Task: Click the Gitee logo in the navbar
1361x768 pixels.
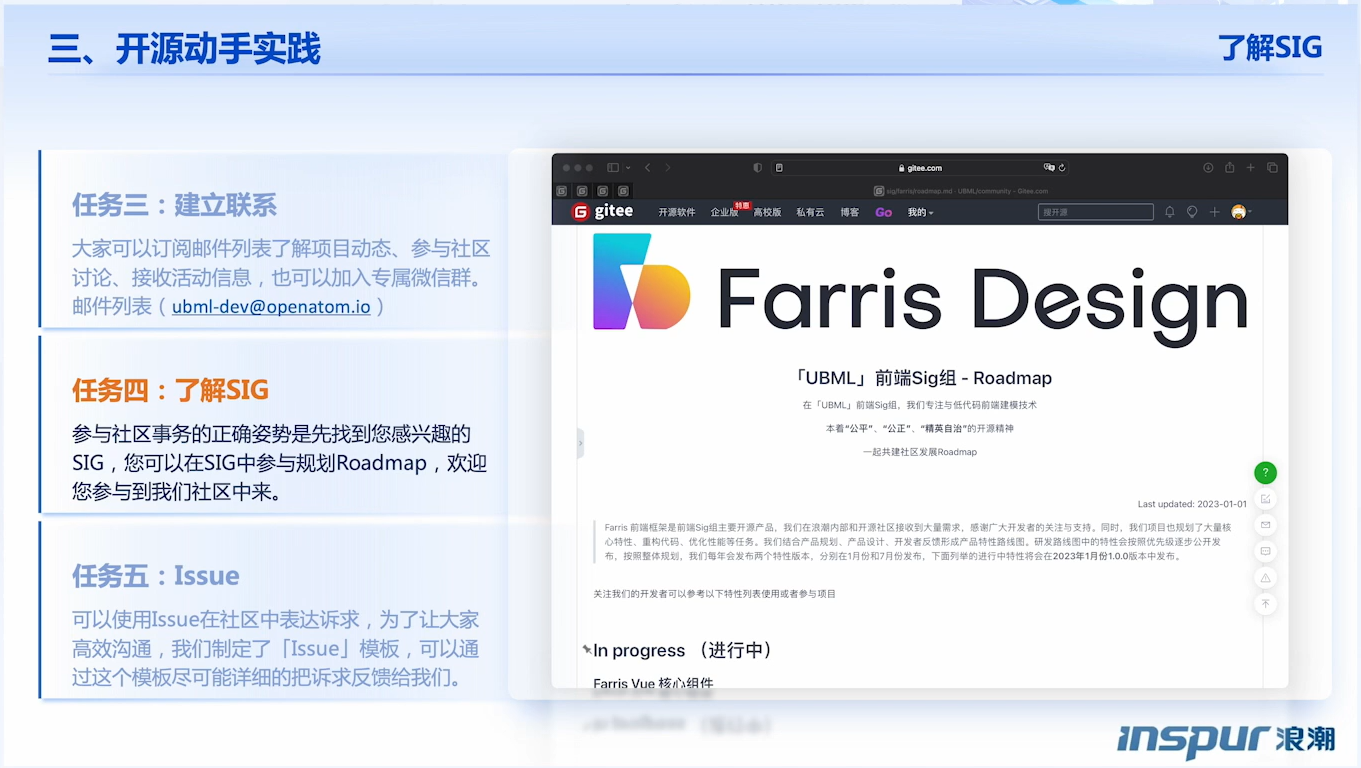Action: point(602,212)
